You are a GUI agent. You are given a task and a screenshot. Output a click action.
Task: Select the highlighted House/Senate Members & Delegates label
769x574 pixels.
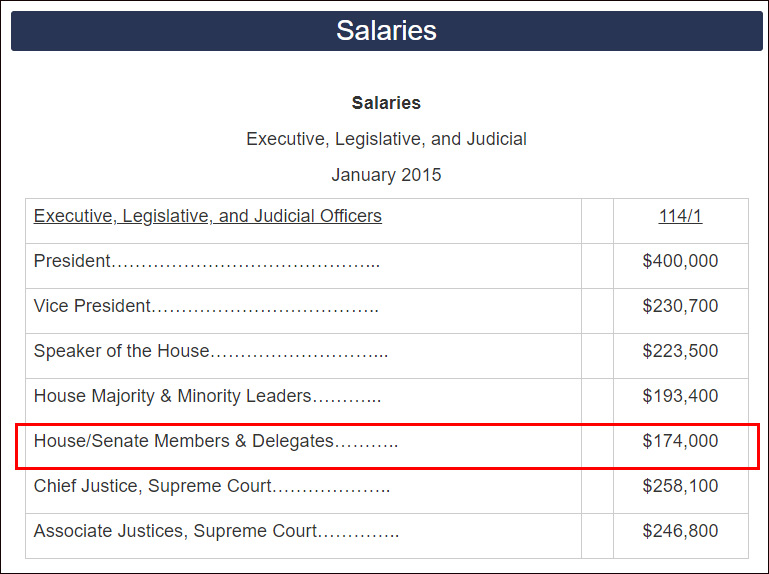tap(184, 441)
